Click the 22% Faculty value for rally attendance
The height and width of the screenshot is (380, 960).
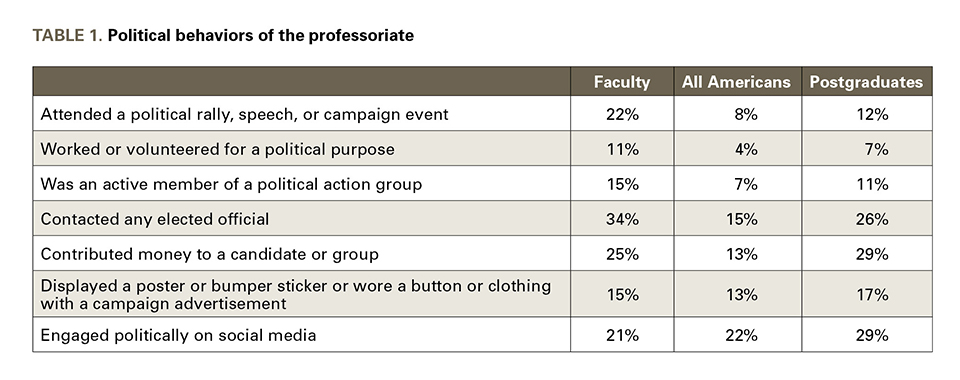[x=622, y=114]
